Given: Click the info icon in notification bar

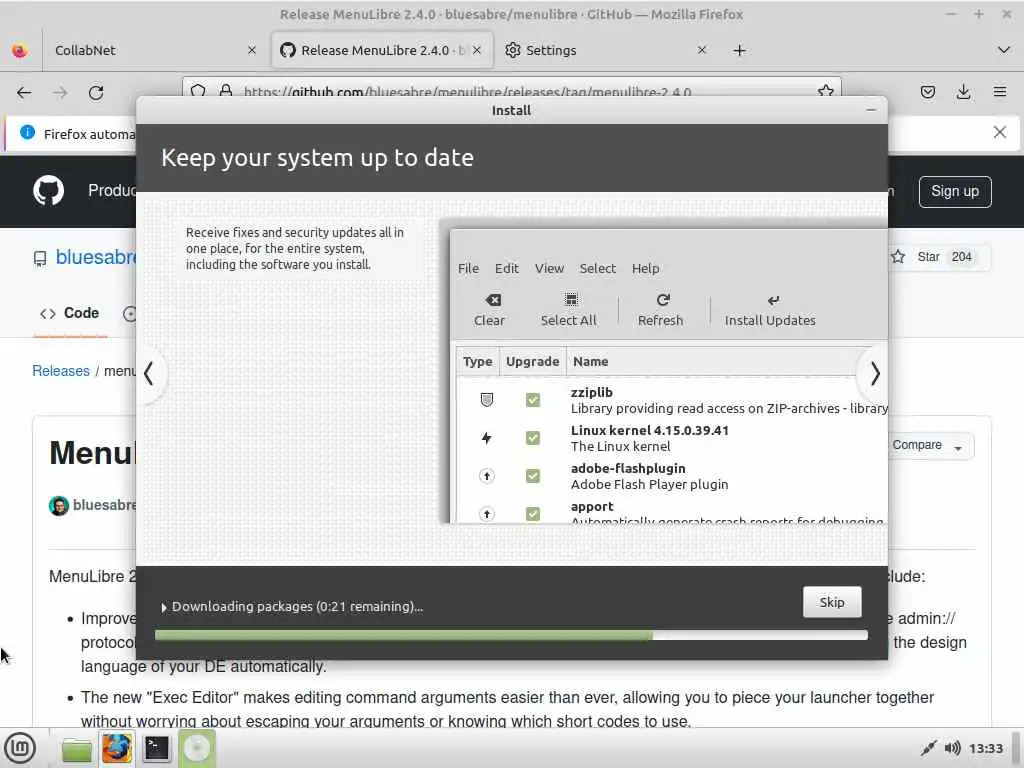Looking at the screenshot, I should click(x=27, y=133).
